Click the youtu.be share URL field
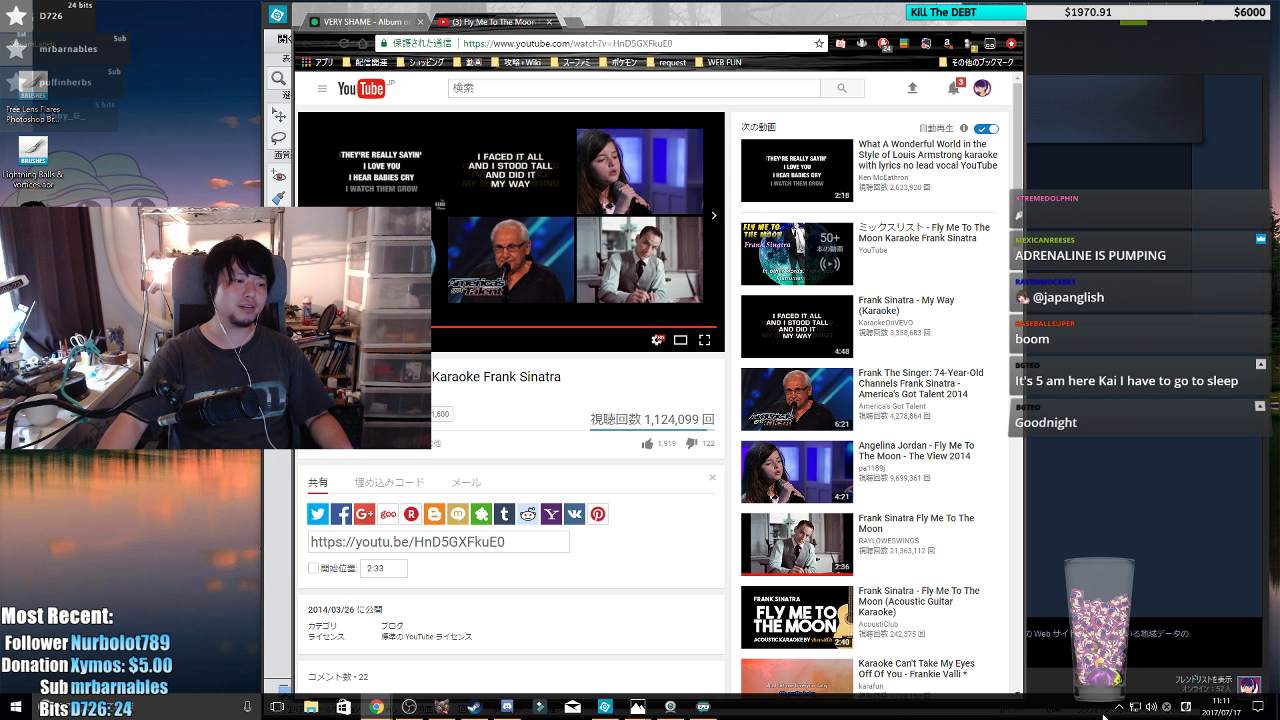This screenshot has height=720, width=1280. point(438,542)
